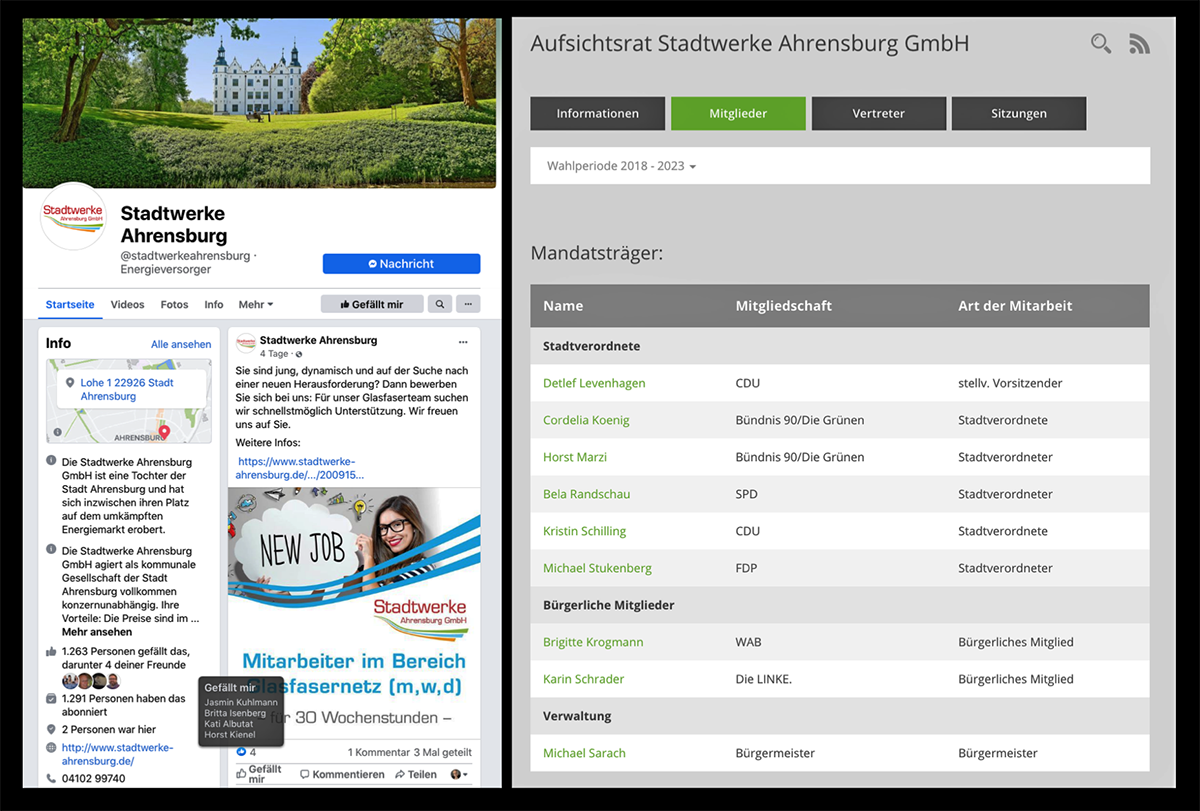
Task: Open the search magnifier icon in Aufsichtsrat page
Action: (x=1101, y=43)
